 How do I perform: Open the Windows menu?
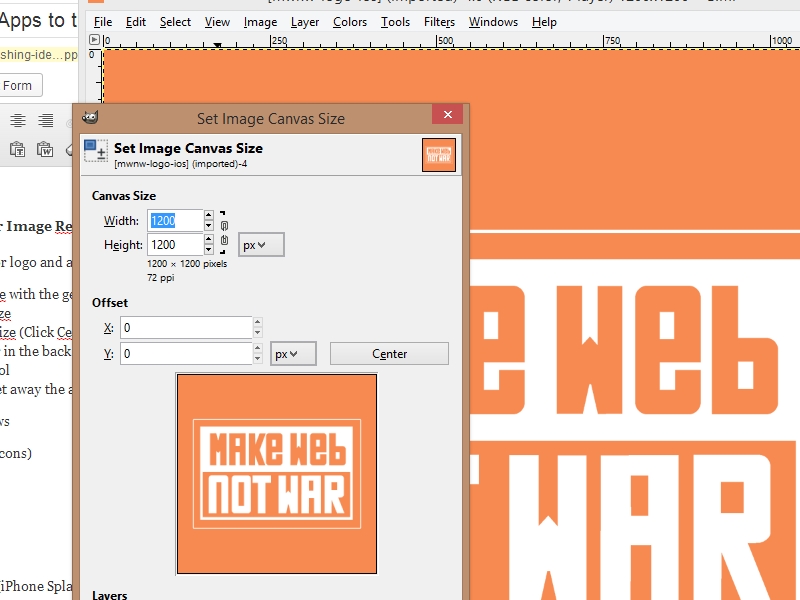tap(493, 22)
